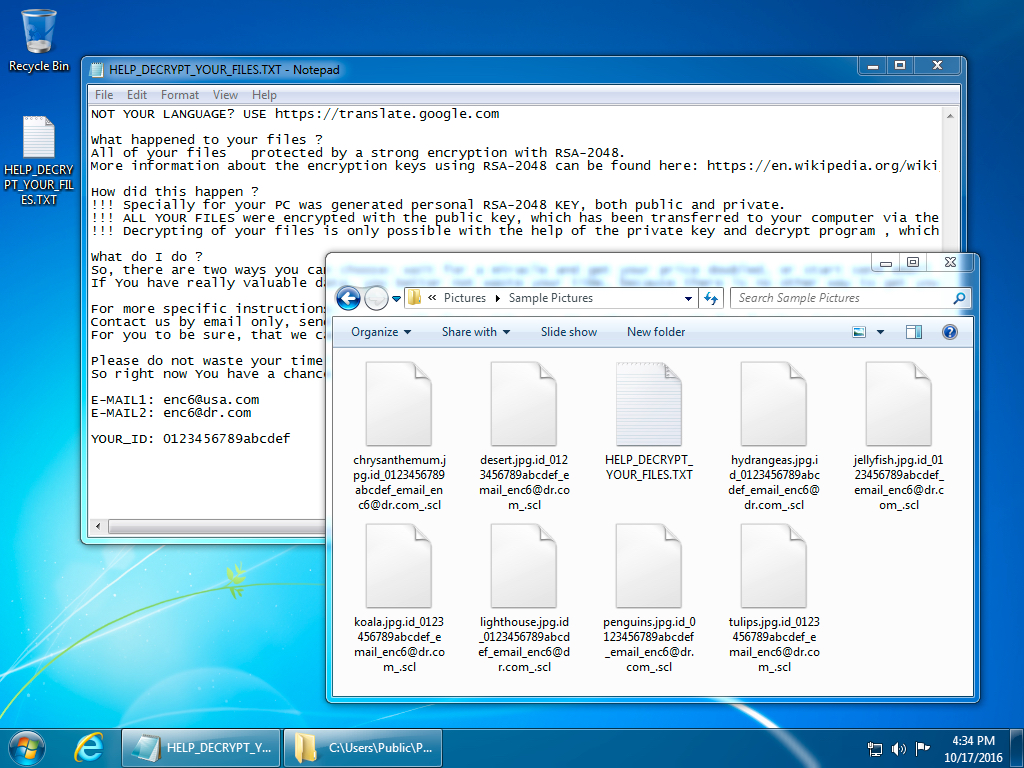
Task: Open the Notepad Edit menu
Action: click(136, 95)
